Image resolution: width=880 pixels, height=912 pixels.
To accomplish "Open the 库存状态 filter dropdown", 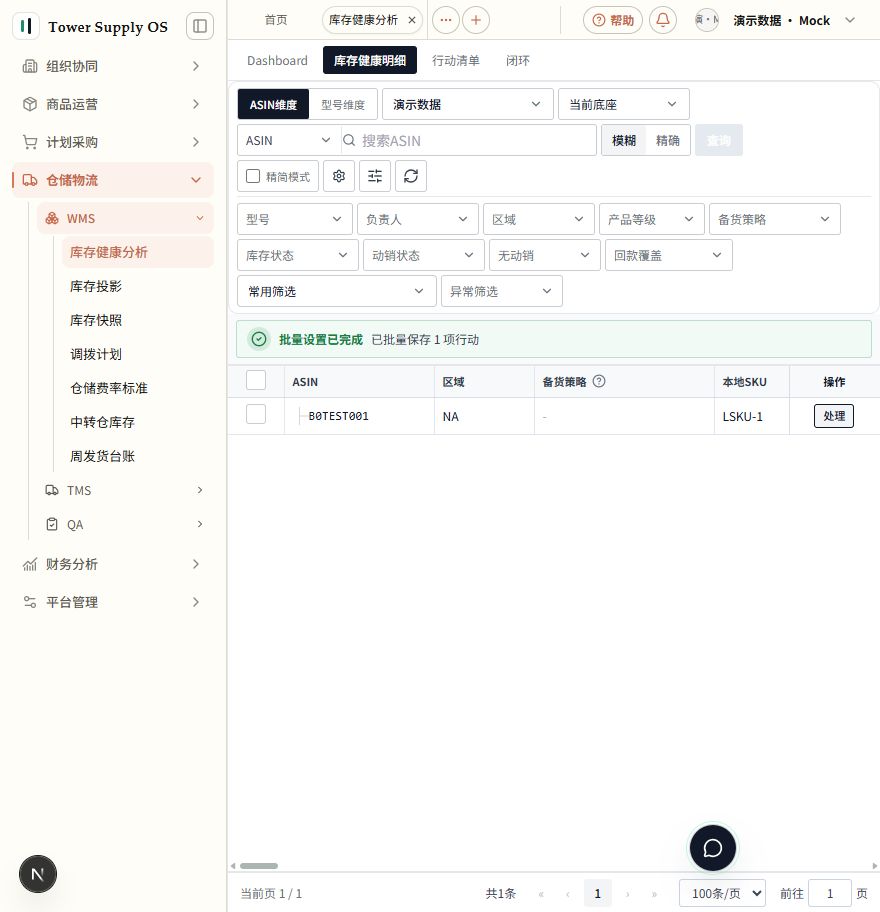I will click(x=298, y=255).
